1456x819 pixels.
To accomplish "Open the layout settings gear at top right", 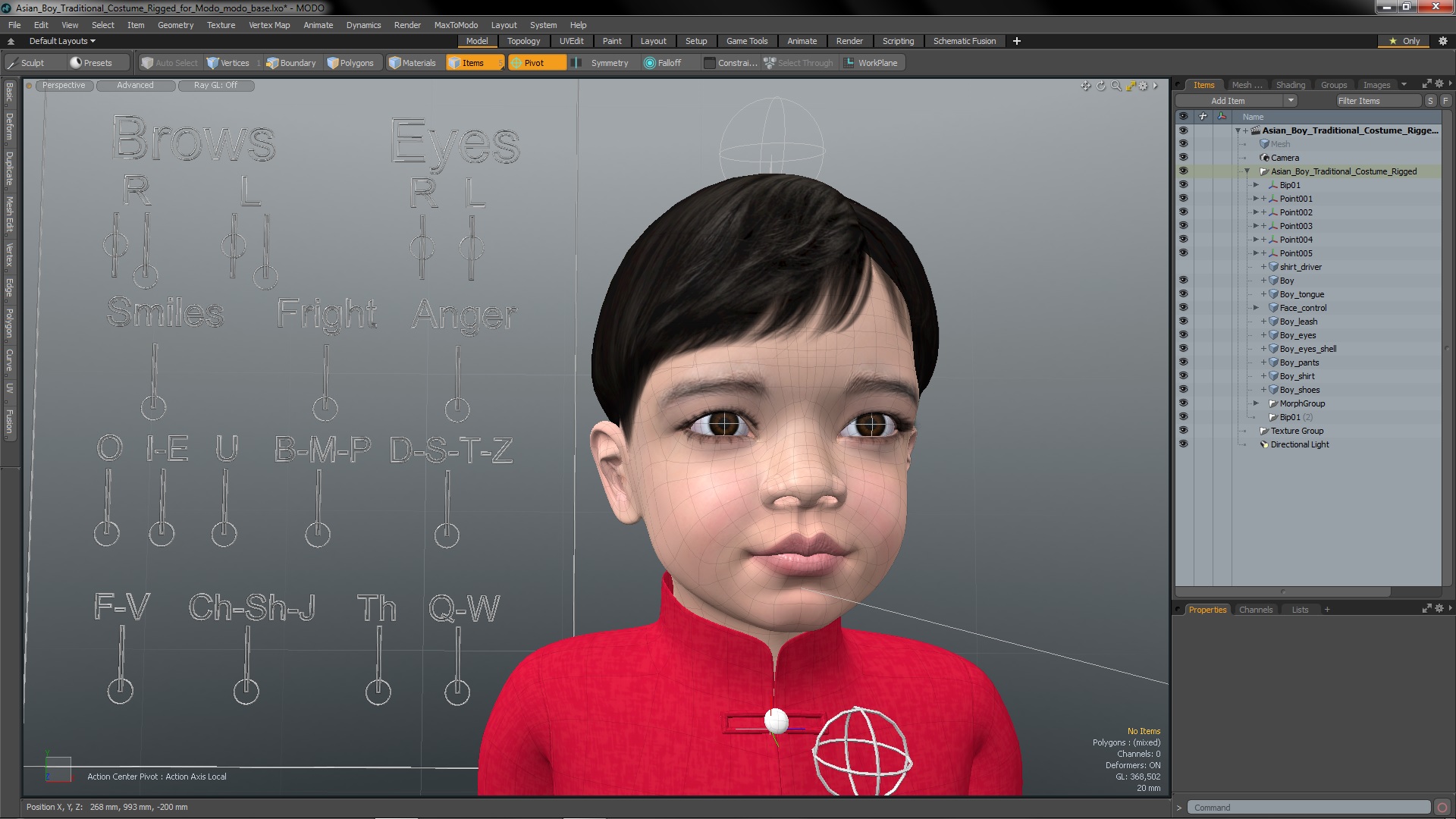I will click(x=1443, y=41).
